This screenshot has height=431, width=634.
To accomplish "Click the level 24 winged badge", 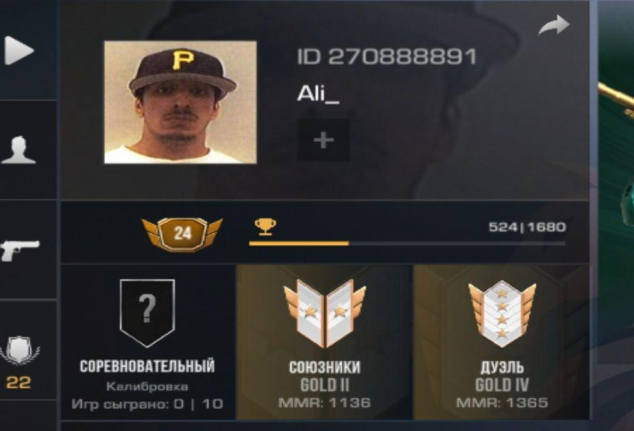I will coord(182,234).
